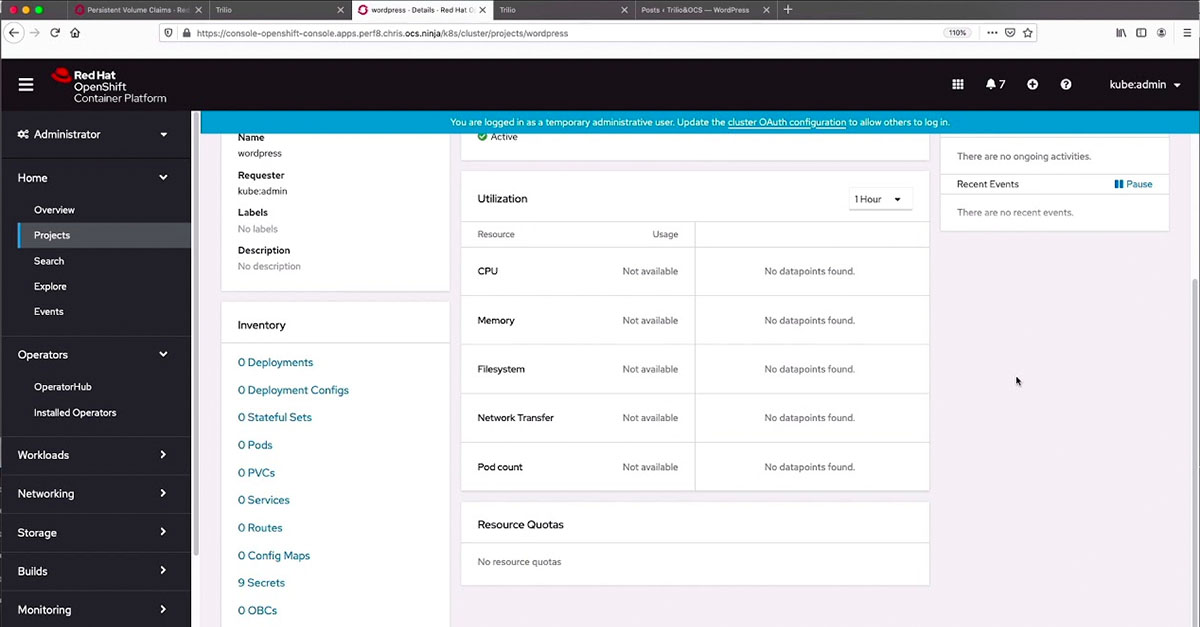Click the browser home icon
The width and height of the screenshot is (1200, 627).
point(75,32)
